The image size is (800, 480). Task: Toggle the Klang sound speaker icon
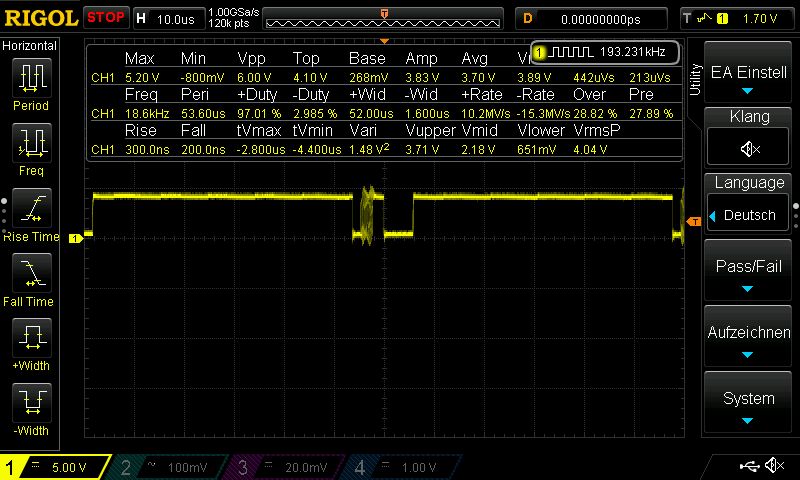tap(749, 149)
